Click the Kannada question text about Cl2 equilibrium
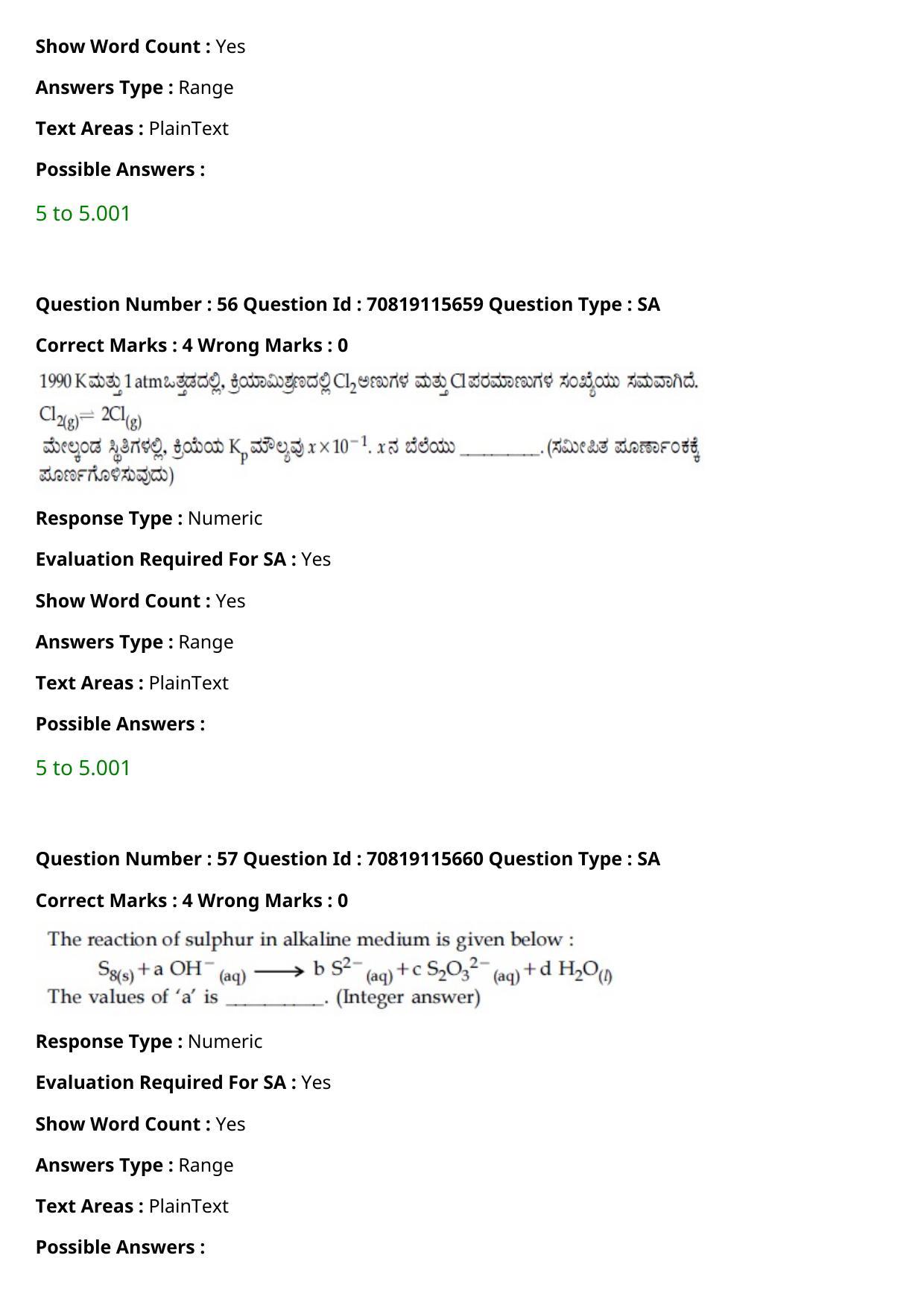This screenshot has height=1308, width=924. 369,428
